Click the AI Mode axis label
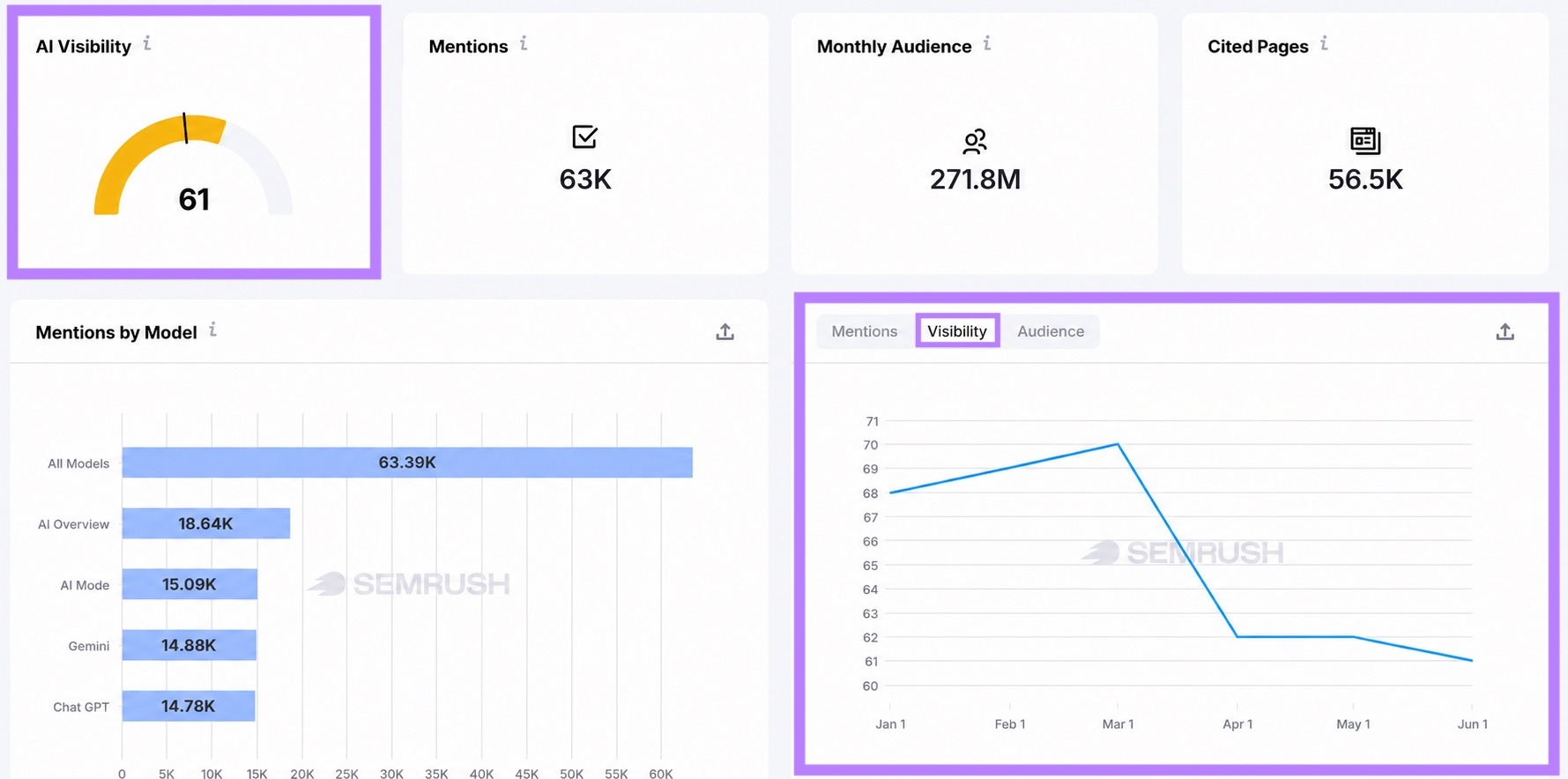This screenshot has height=779, width=1568. 85,585
